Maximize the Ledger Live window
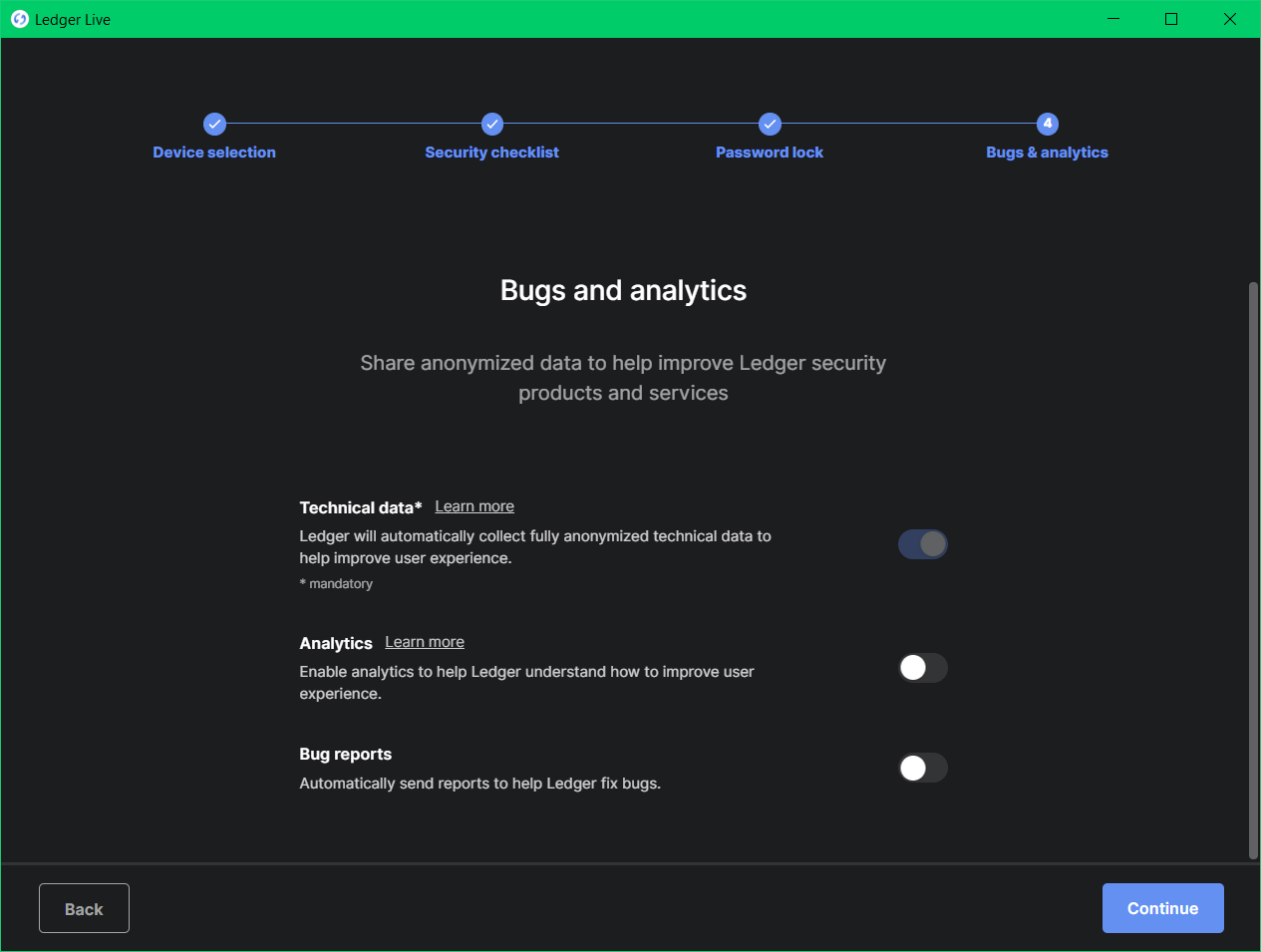The width and height of the screenshot is (1261, 952). pos(1171,19)
